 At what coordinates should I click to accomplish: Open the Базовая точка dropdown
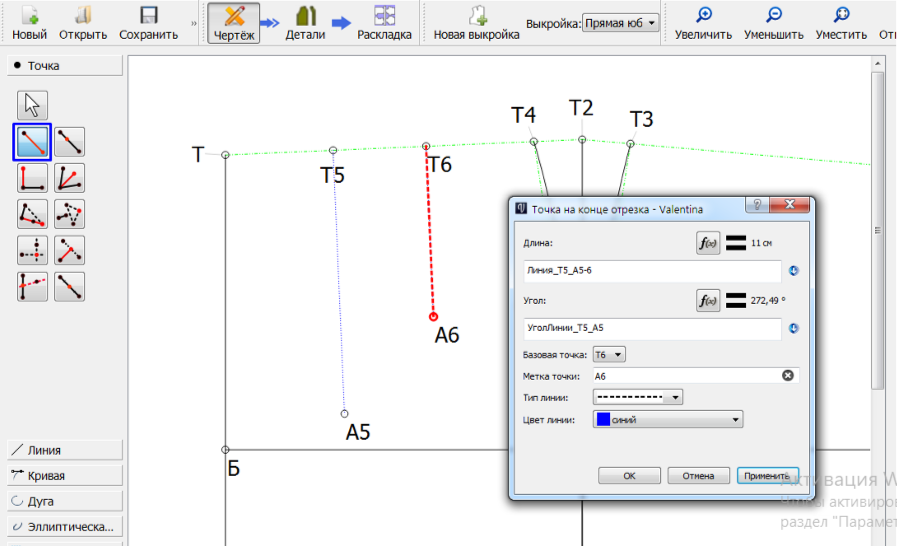609,354
